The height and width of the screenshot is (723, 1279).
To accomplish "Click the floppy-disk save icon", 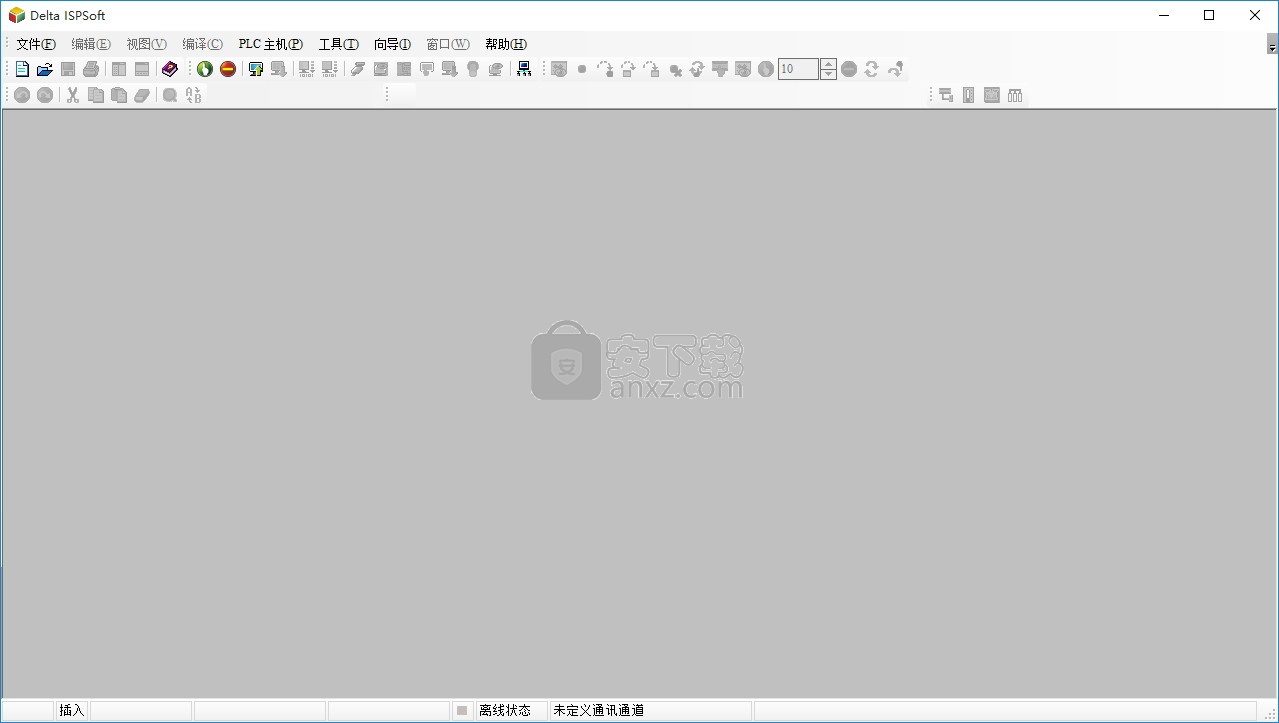I will (x=68, y=69).
